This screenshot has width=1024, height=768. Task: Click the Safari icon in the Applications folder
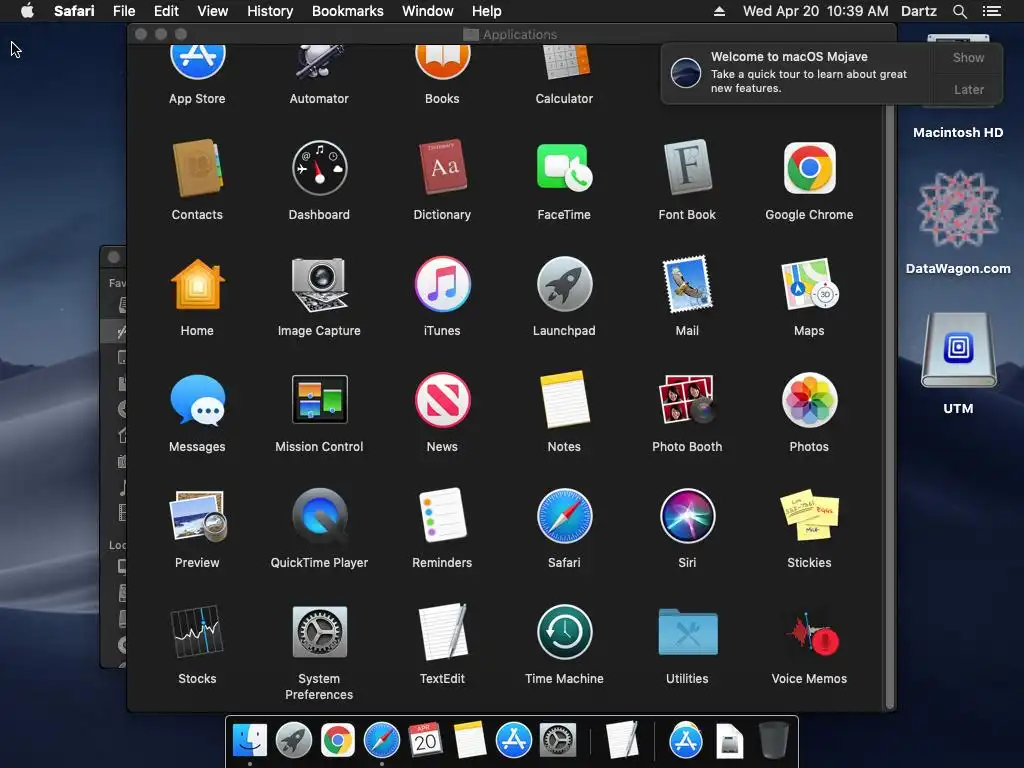(564, 517)
